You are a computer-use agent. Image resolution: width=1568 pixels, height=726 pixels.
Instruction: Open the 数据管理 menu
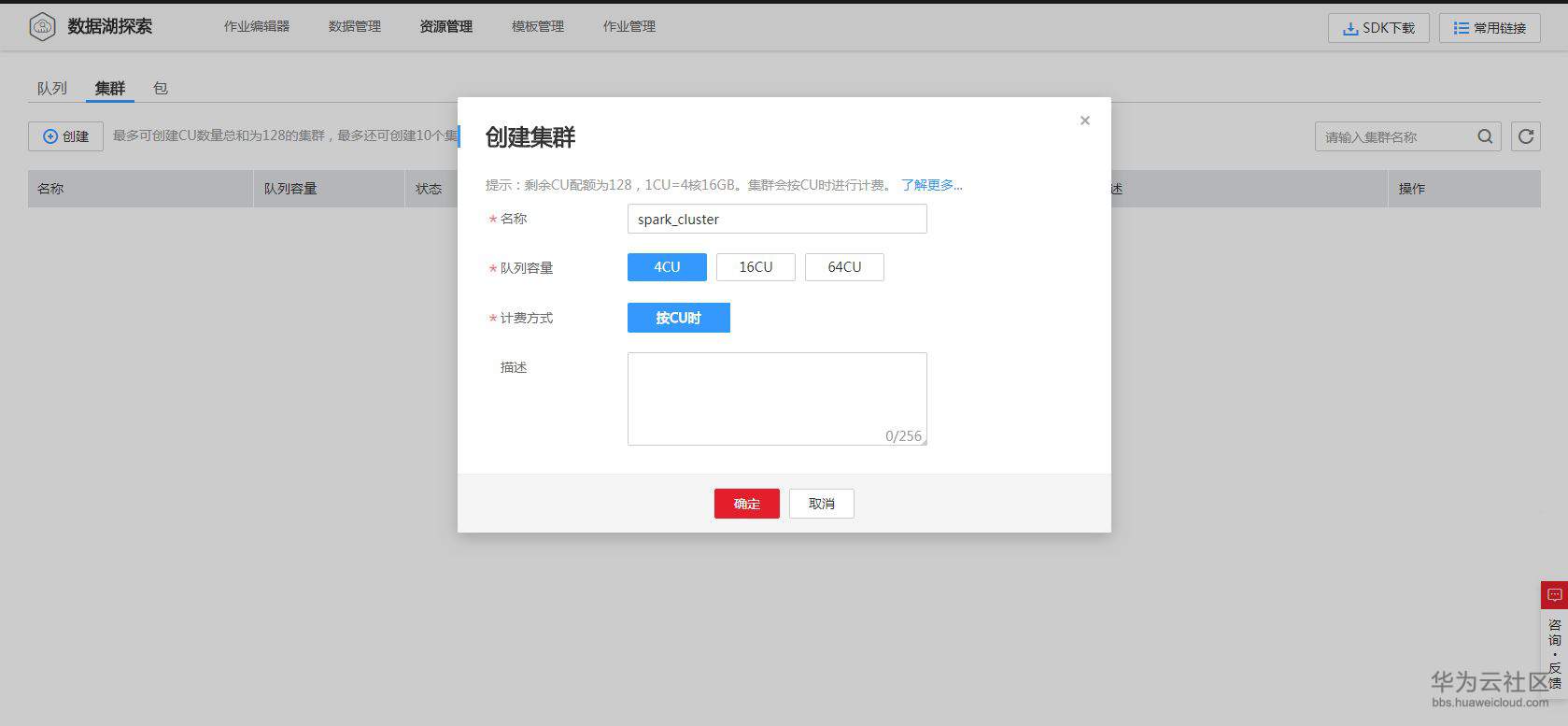[355, 26]
